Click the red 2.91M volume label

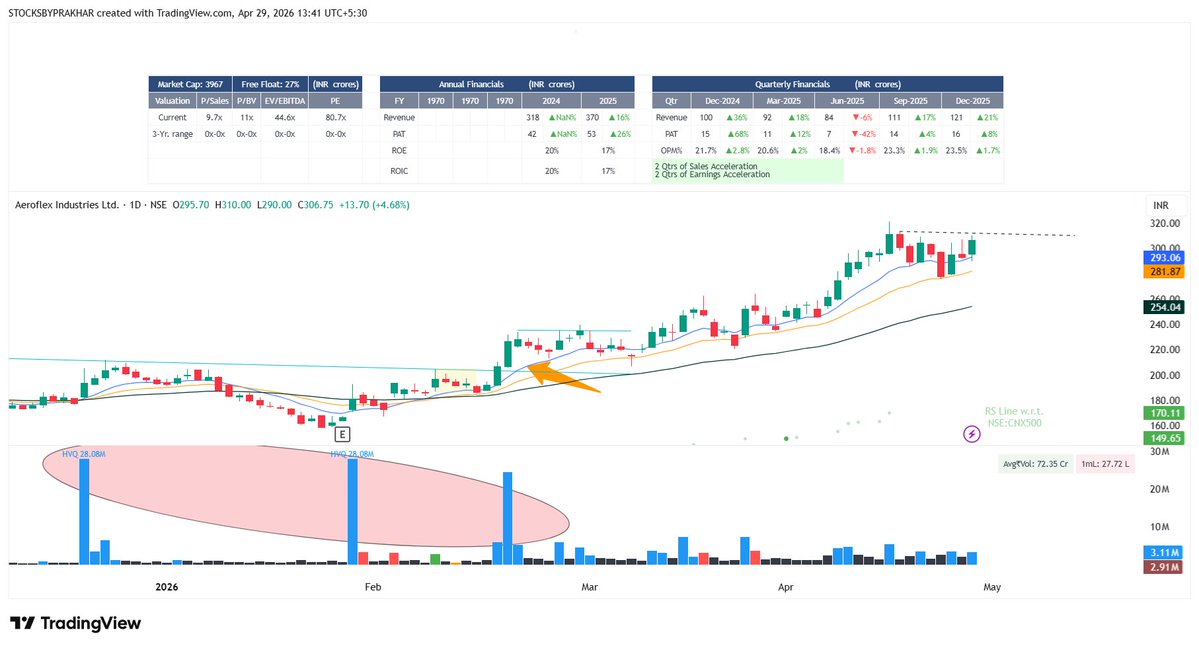(x=1165, y=567)
